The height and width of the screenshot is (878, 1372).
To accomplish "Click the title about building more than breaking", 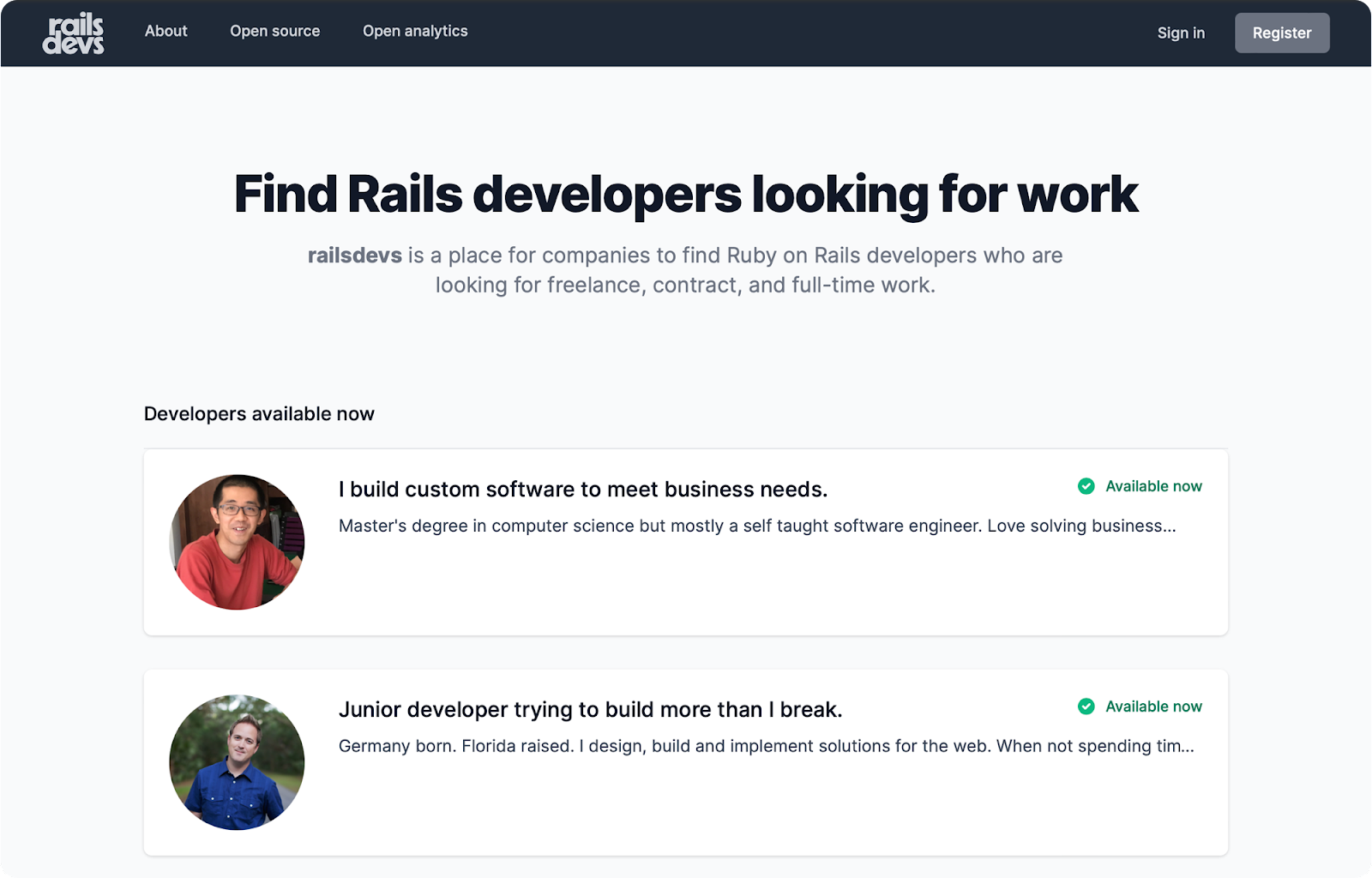I will (x=591, y=709).
